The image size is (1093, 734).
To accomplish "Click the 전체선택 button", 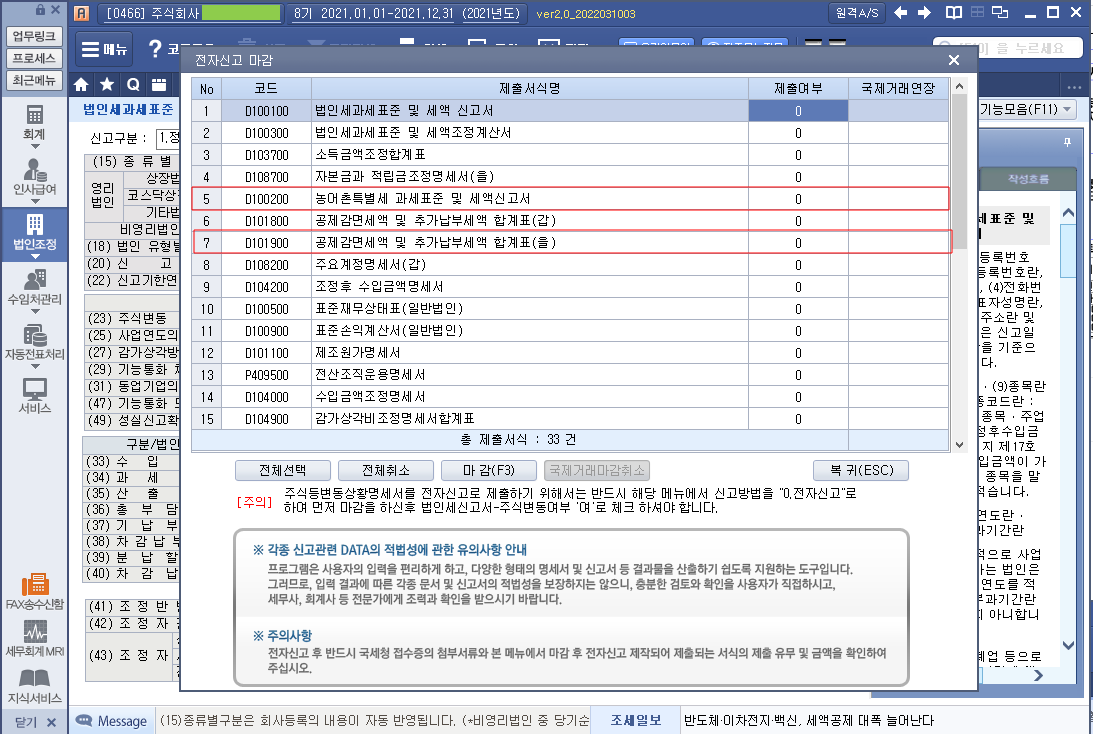I will pyautogui.click(x=282, y=471).
